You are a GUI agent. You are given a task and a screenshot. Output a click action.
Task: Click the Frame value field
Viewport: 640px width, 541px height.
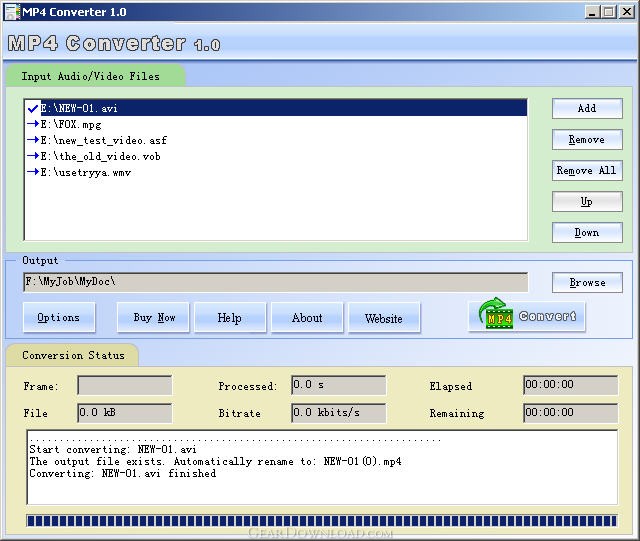(x=124, y=385)
